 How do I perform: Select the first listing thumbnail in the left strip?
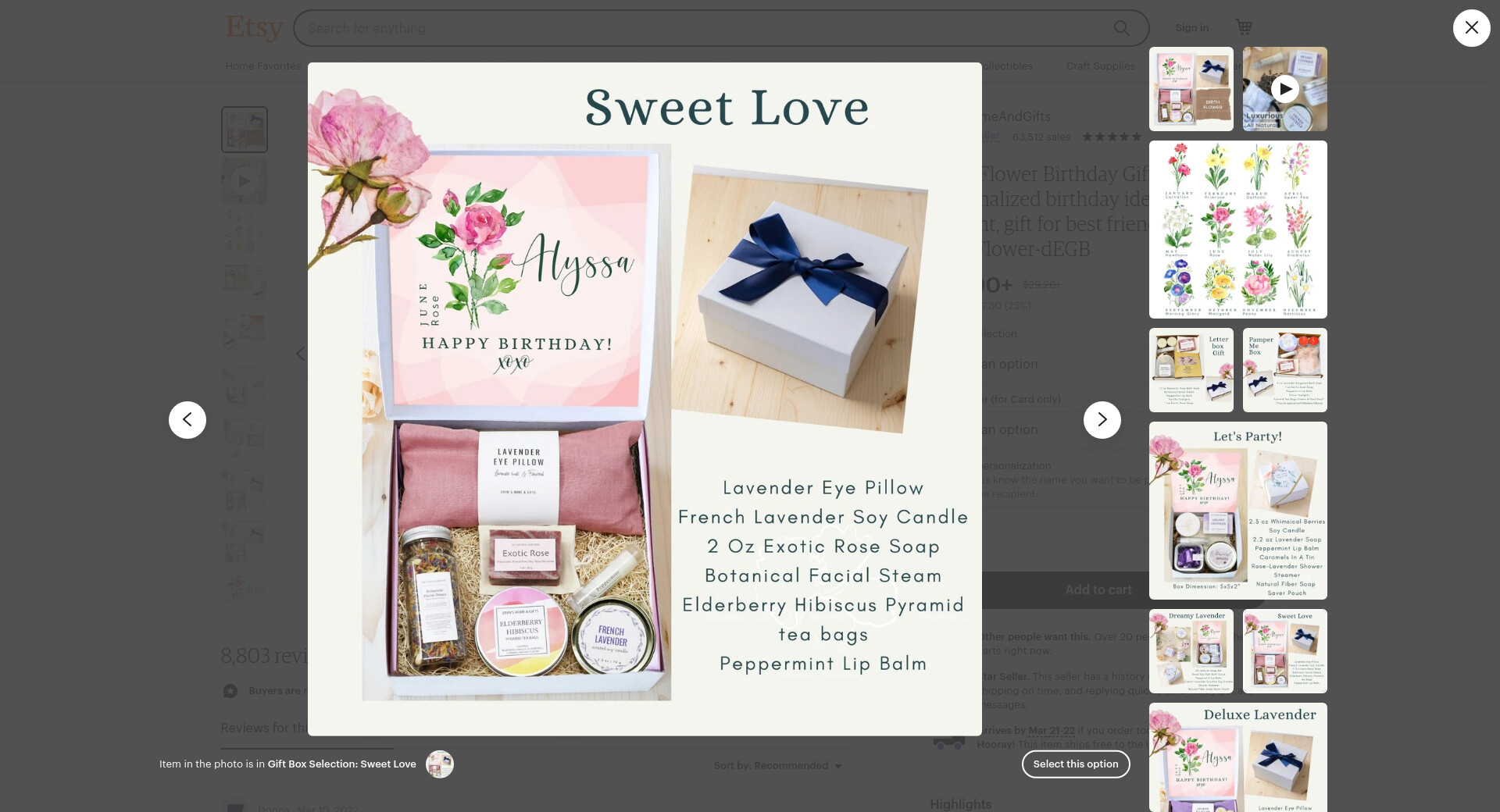tap(245, 130)
